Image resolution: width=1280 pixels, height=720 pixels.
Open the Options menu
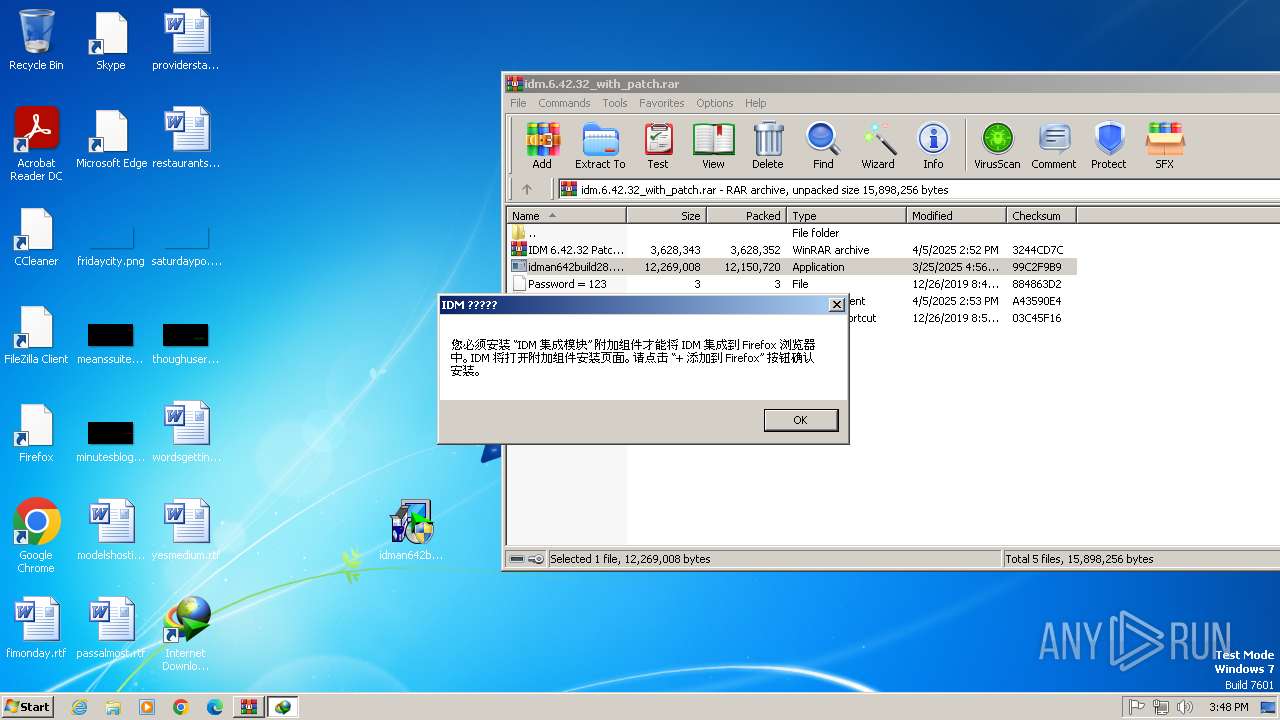click(x=715, y=103)
